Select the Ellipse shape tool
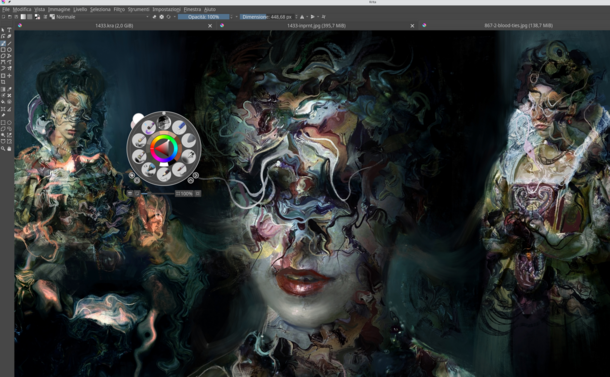 9,49
